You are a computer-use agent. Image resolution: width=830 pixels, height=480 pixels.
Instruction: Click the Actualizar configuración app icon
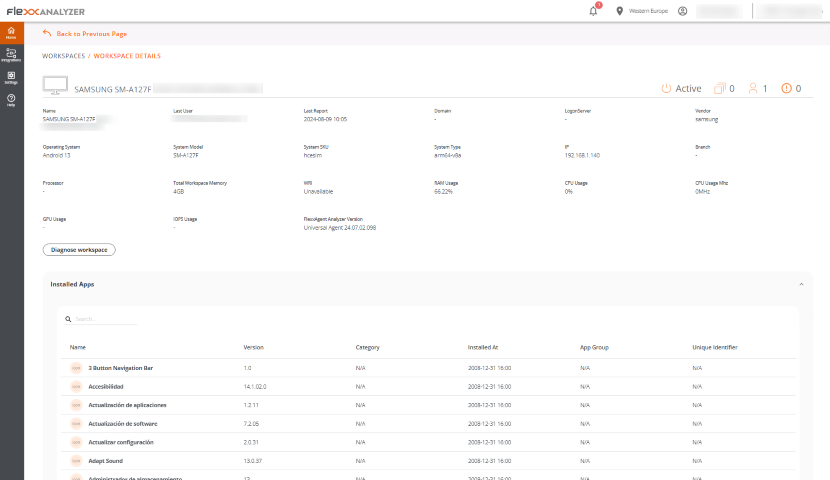(x=76, y=442)
